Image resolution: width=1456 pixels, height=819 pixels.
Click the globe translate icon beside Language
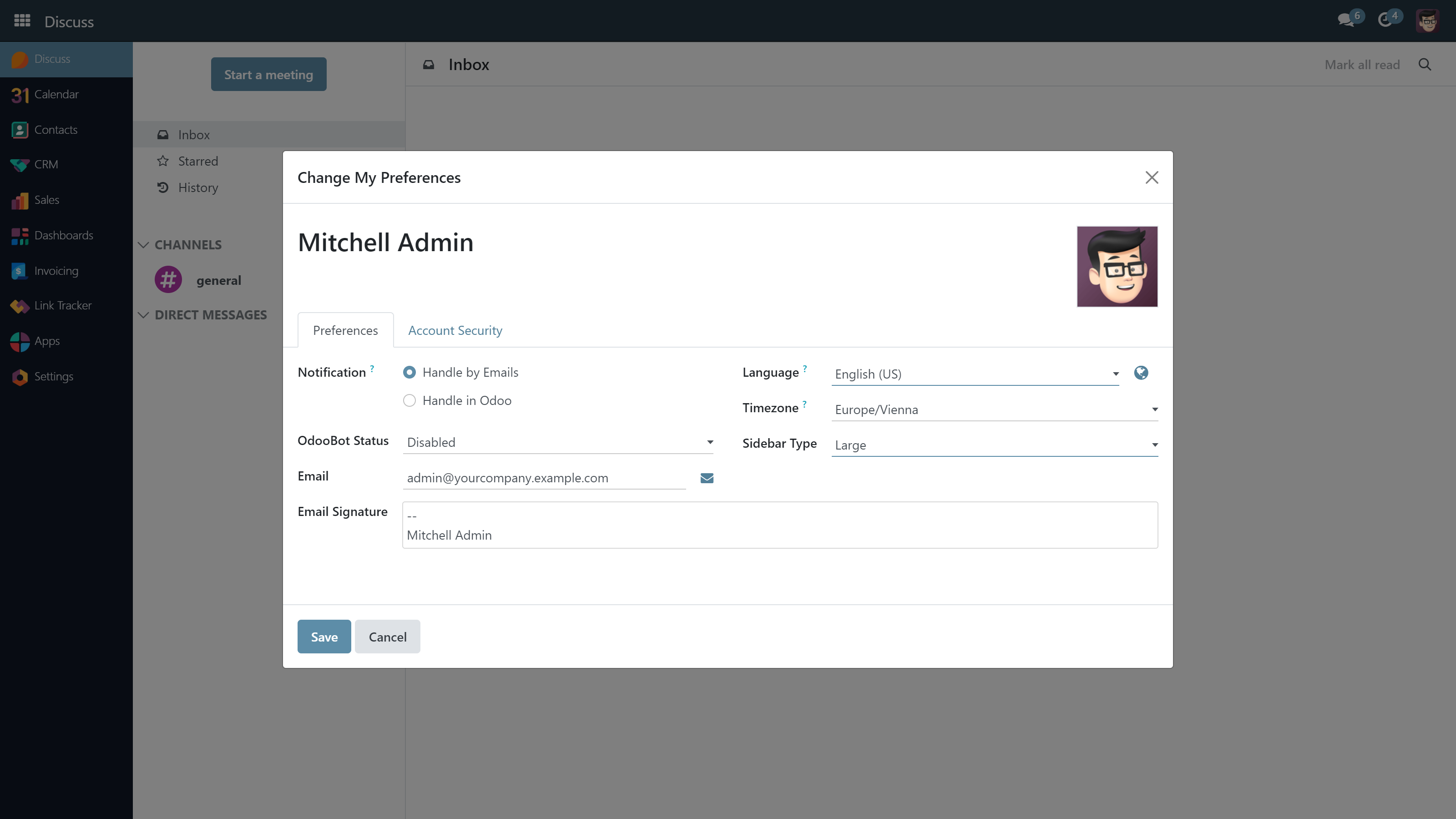[x=1141, y=373]
